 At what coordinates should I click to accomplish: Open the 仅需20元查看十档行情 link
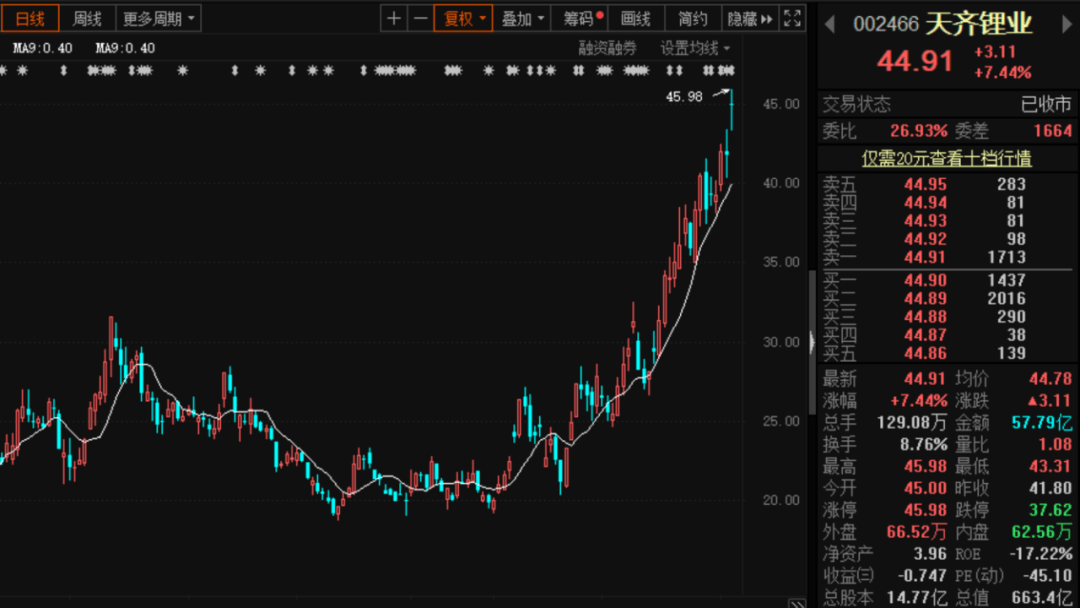tap(946, 158)
